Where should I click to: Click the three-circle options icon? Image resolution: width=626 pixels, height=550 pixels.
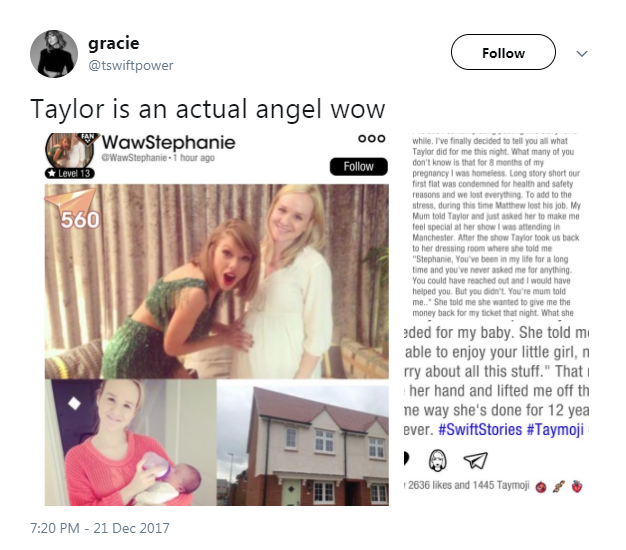(x=372, y=138)
